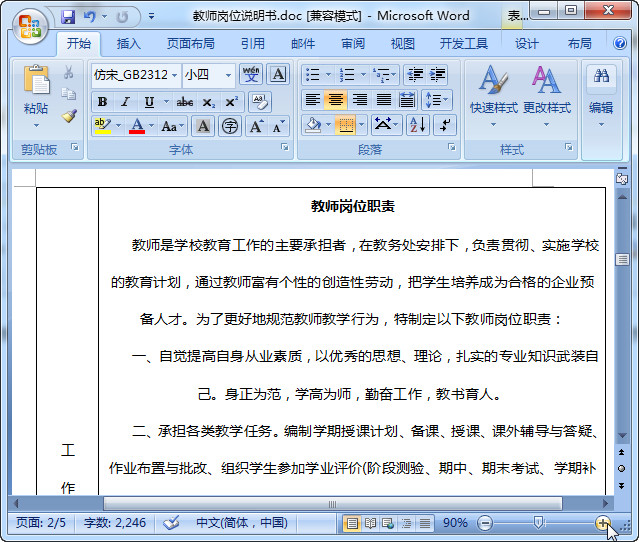Click the proofing check icon in status bar
This screenshot has height=542, width=639.
[x=171, y=523]
